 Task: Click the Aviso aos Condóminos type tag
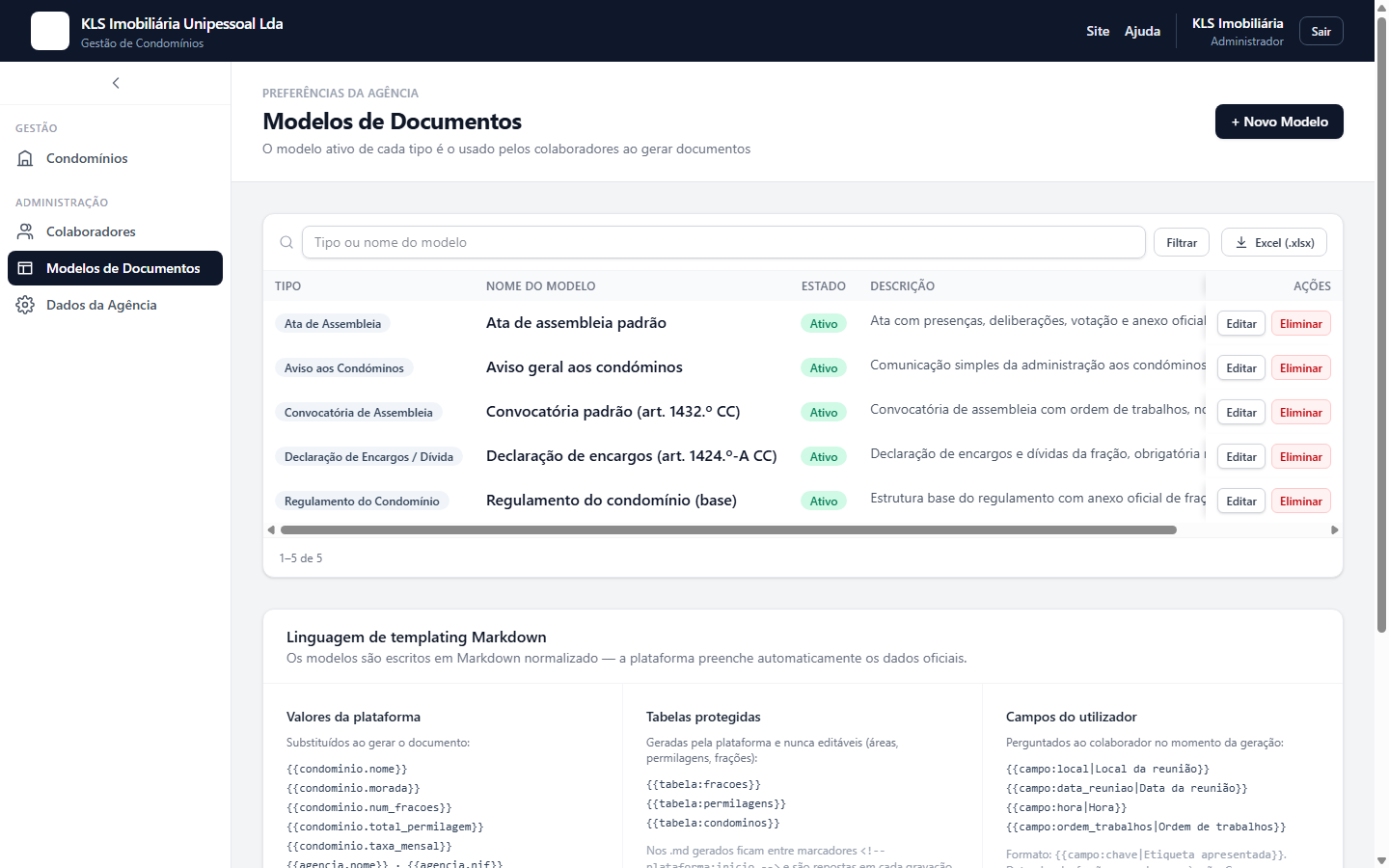pos(344,368)
